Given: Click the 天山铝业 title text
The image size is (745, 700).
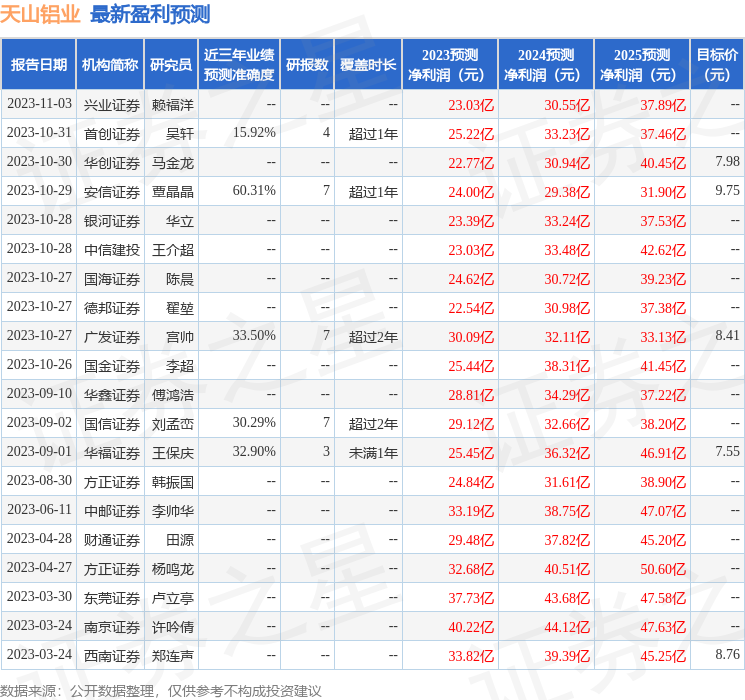Looking at the screenshot, I should pyautogui.click(x=40, y=14).
